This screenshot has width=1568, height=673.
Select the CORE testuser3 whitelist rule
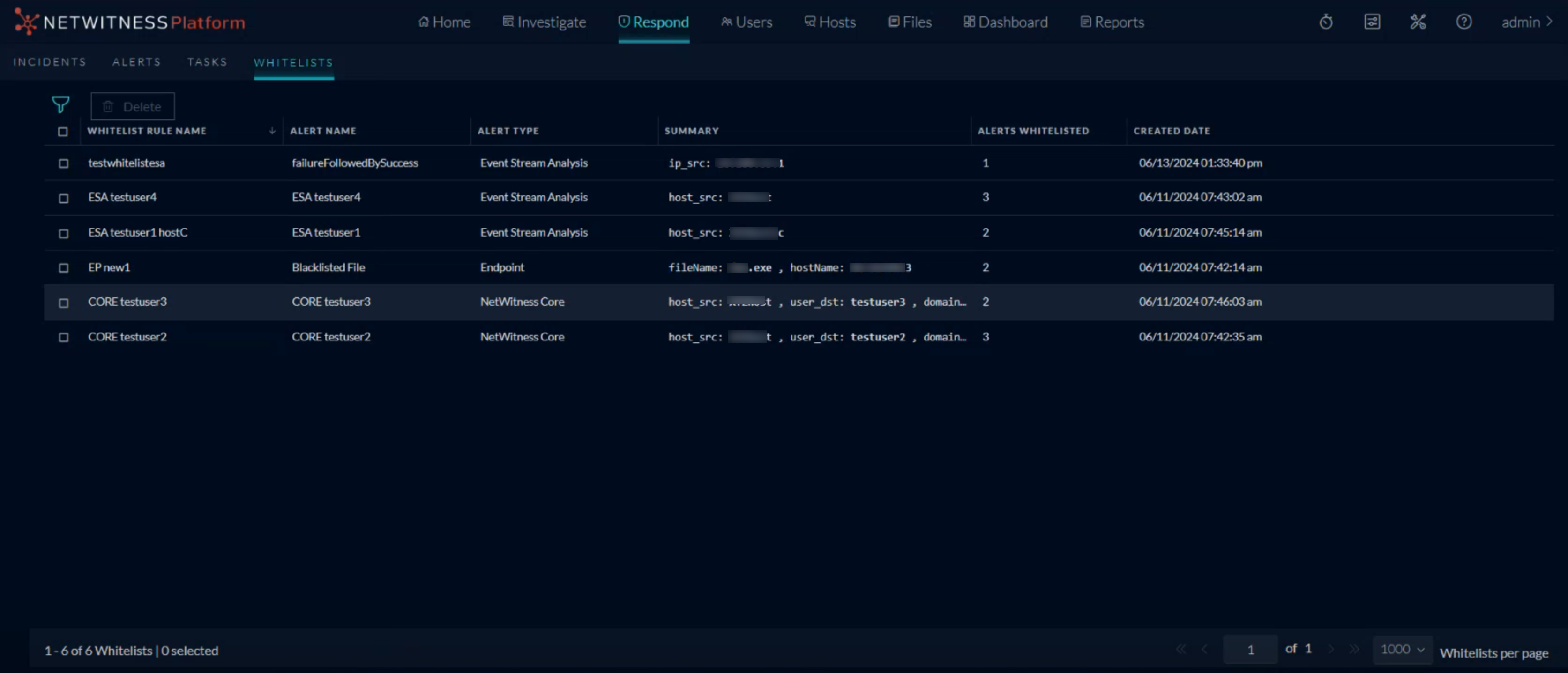127,301
